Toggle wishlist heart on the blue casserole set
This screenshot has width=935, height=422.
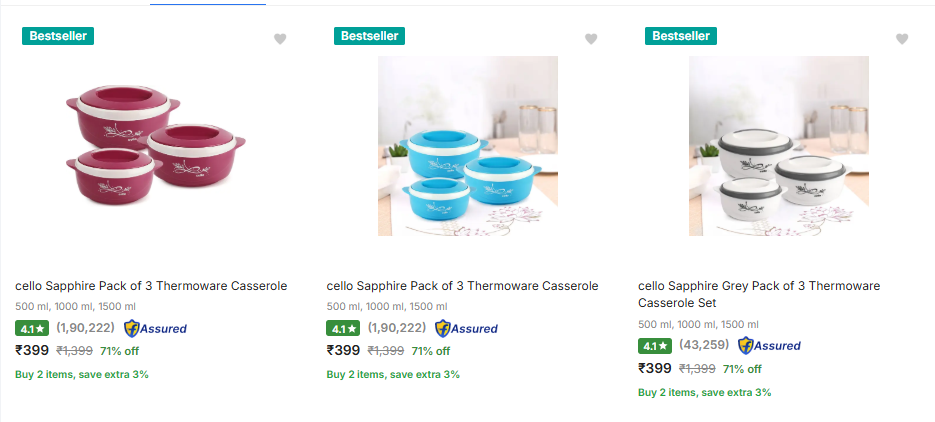coord(591,39)
